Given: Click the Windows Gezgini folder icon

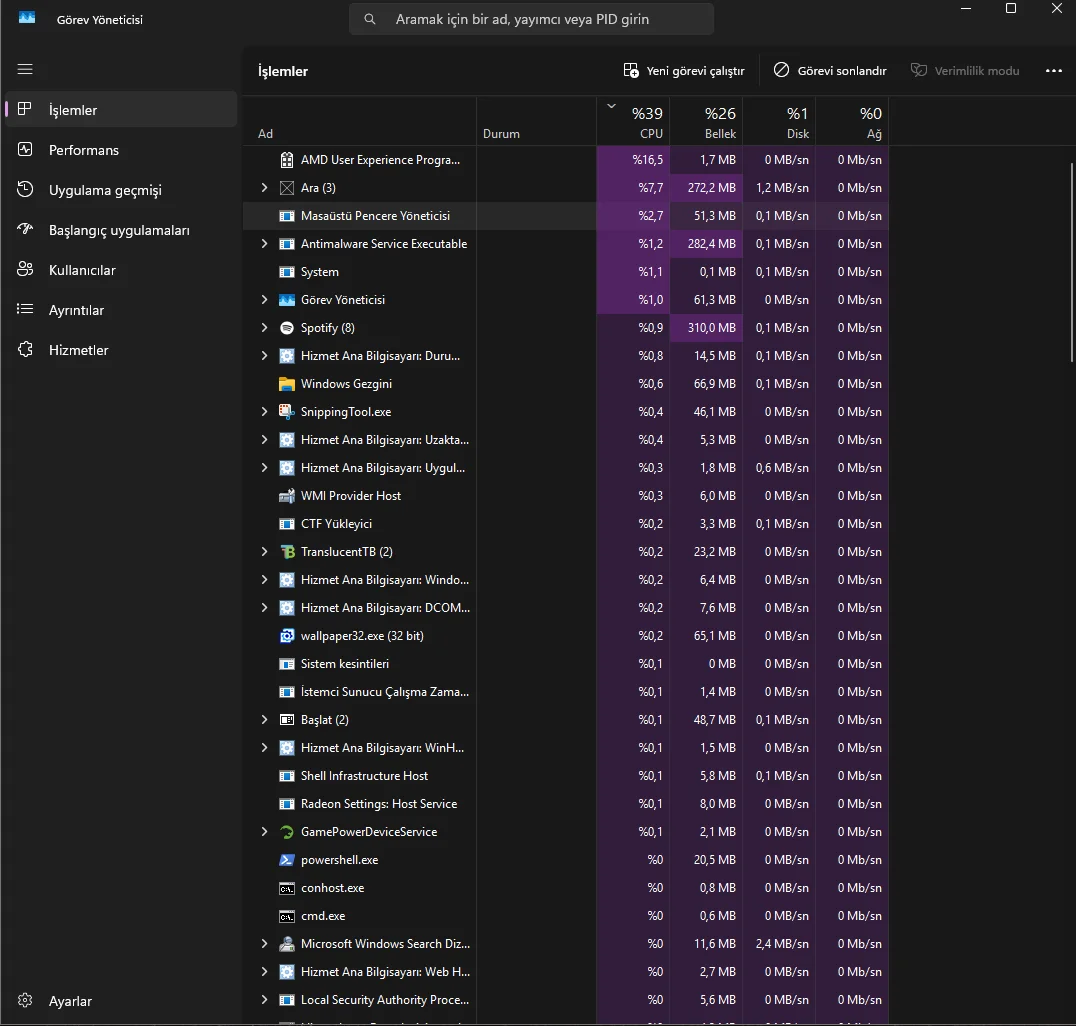Looking at the screenshot, I should (287, 384).
